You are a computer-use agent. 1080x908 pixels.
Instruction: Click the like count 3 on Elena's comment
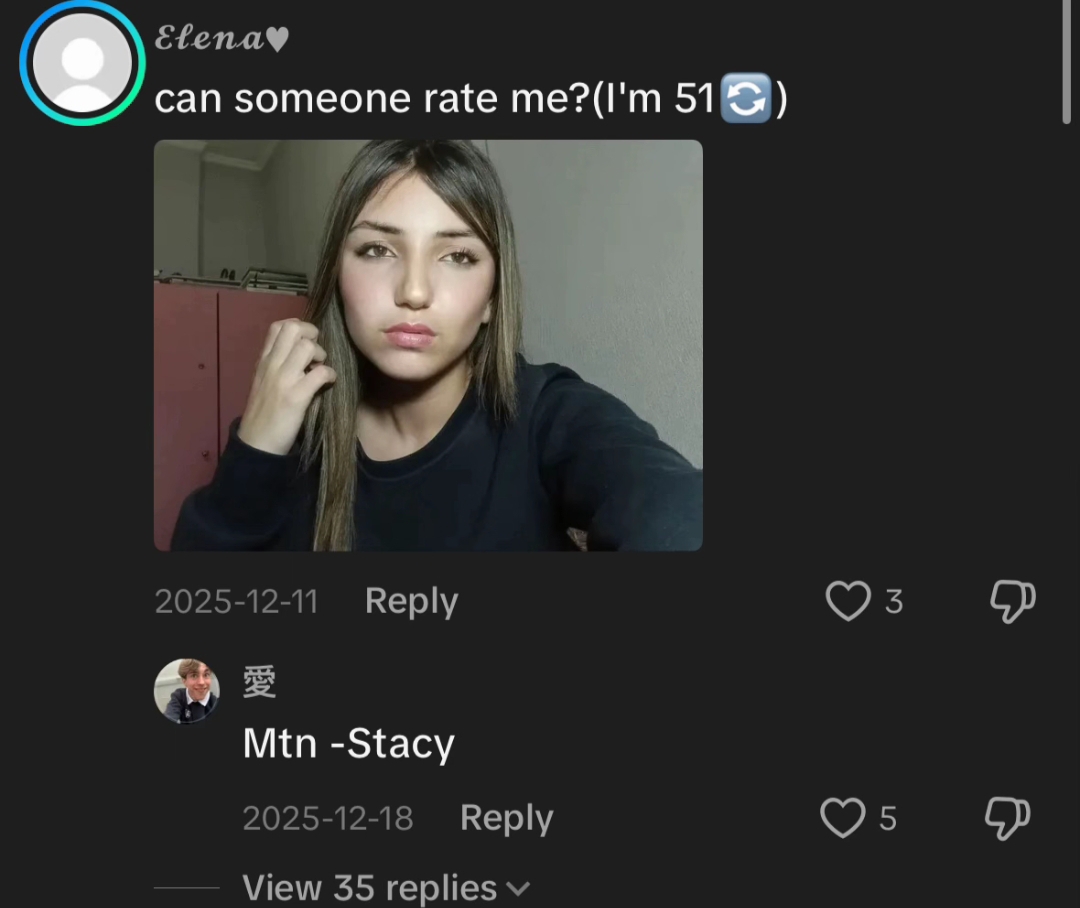click(893, 602)
